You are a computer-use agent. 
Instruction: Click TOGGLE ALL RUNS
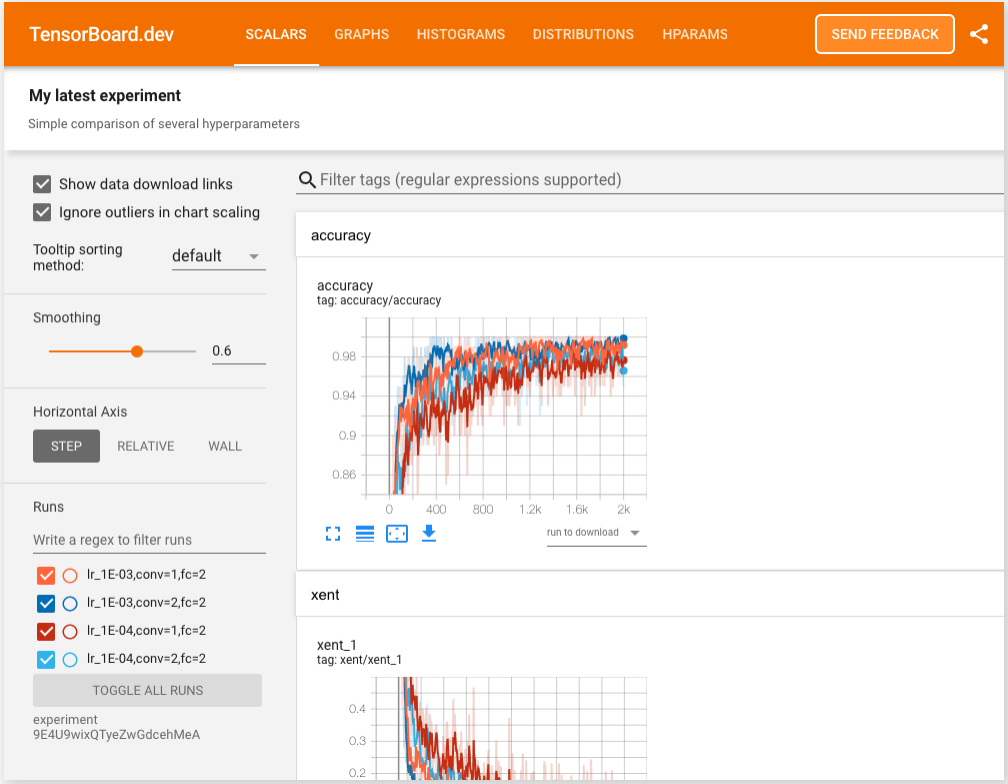pyautogui.click(x=147, y=690)
